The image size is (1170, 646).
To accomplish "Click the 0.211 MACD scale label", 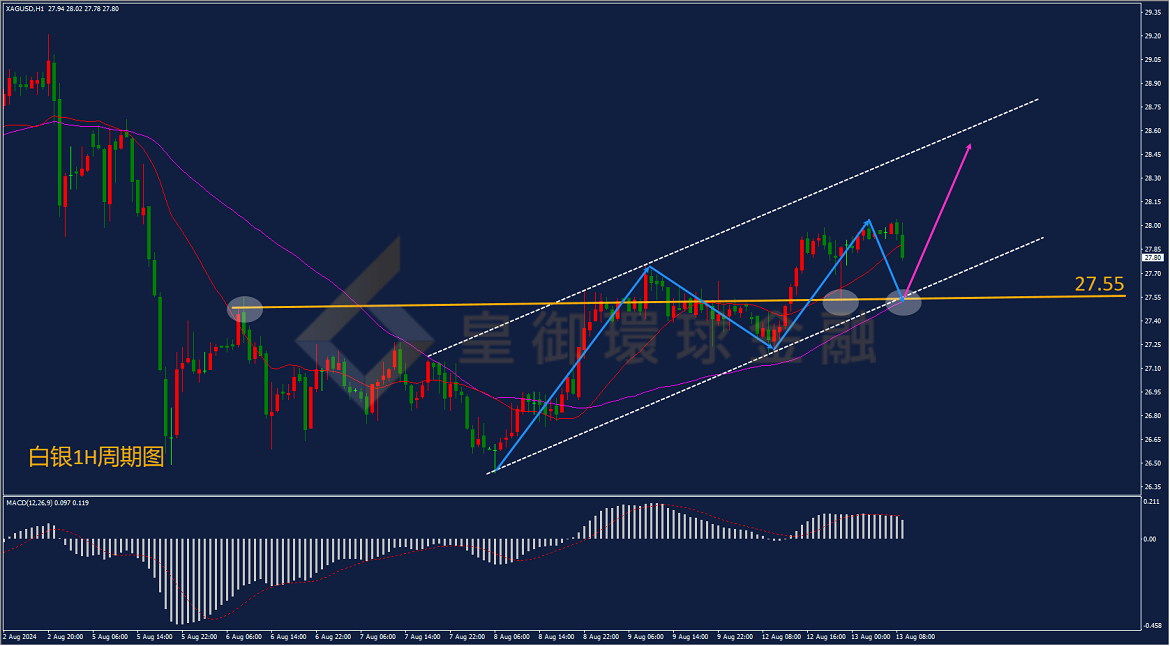I will [x=1153, y=503].
